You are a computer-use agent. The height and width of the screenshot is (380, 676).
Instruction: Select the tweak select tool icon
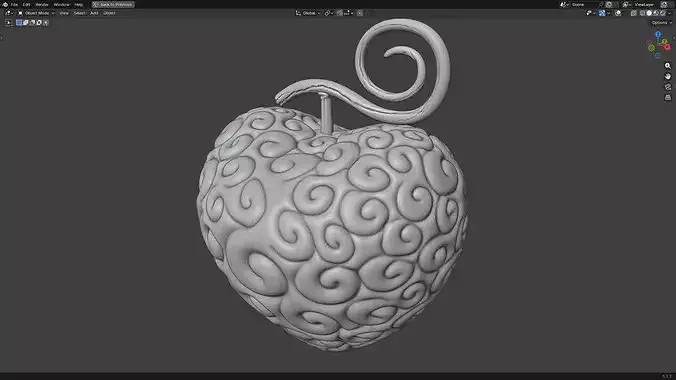[9, 22]
